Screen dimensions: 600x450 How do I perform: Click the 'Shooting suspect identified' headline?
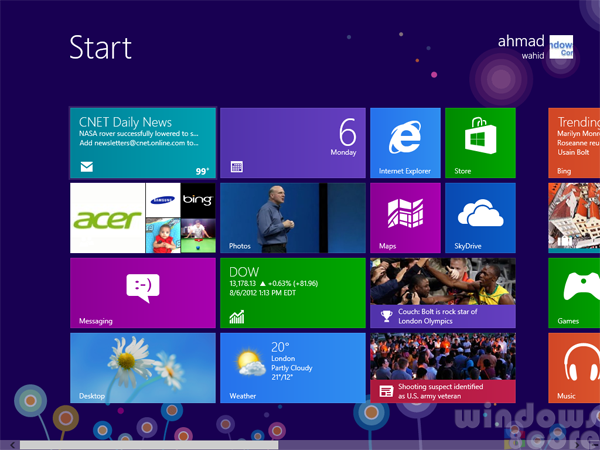point(440,386)
